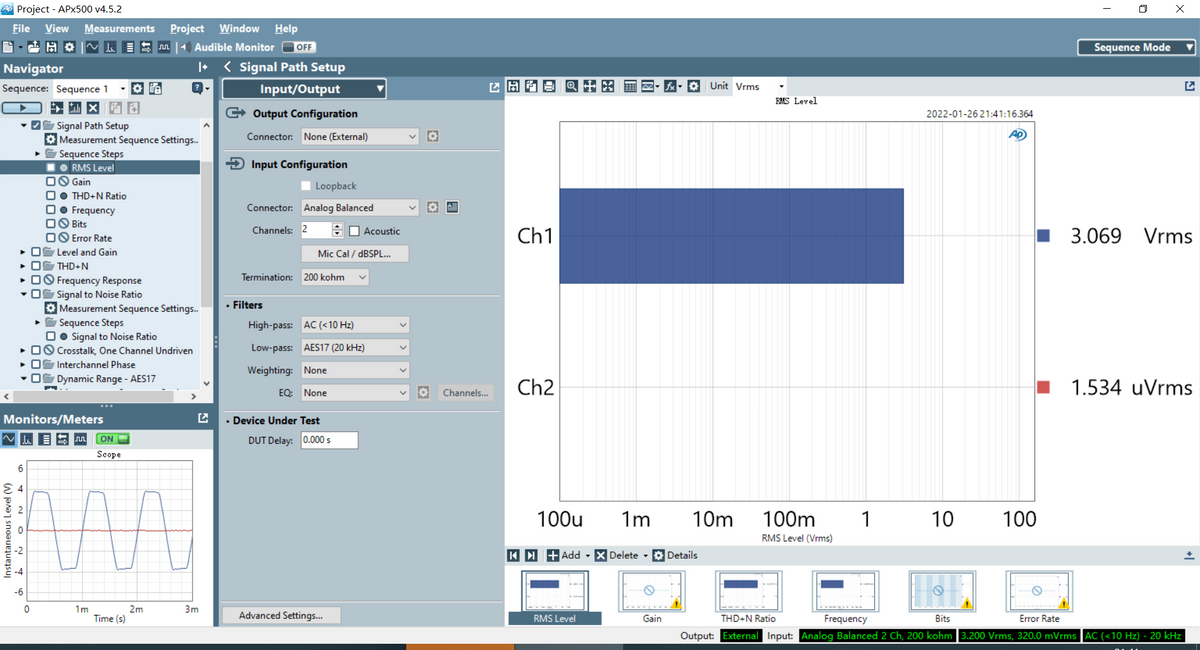Show the data table icon in graph toolbar
The height and width of the screenshot is (650, 1200).
pyautogui.click(x=630, y=86)
